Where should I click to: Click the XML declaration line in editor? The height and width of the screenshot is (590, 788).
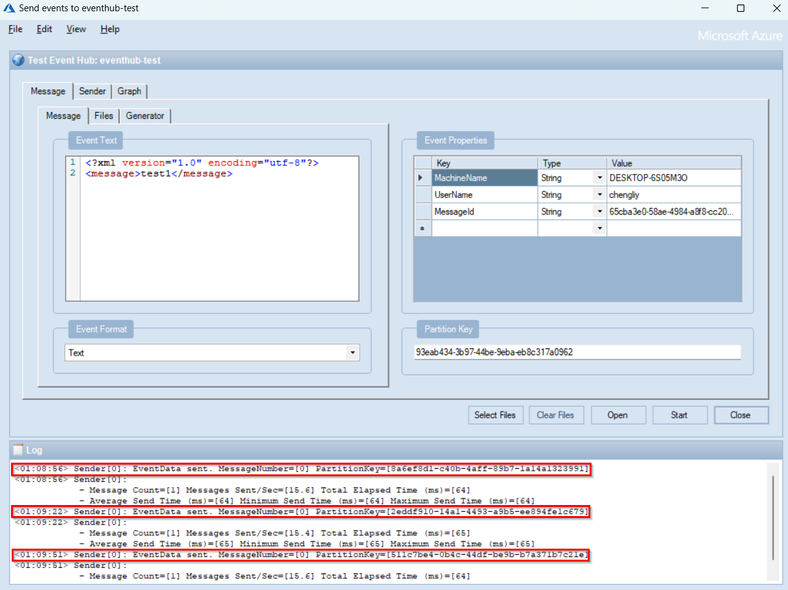[202, 163]
